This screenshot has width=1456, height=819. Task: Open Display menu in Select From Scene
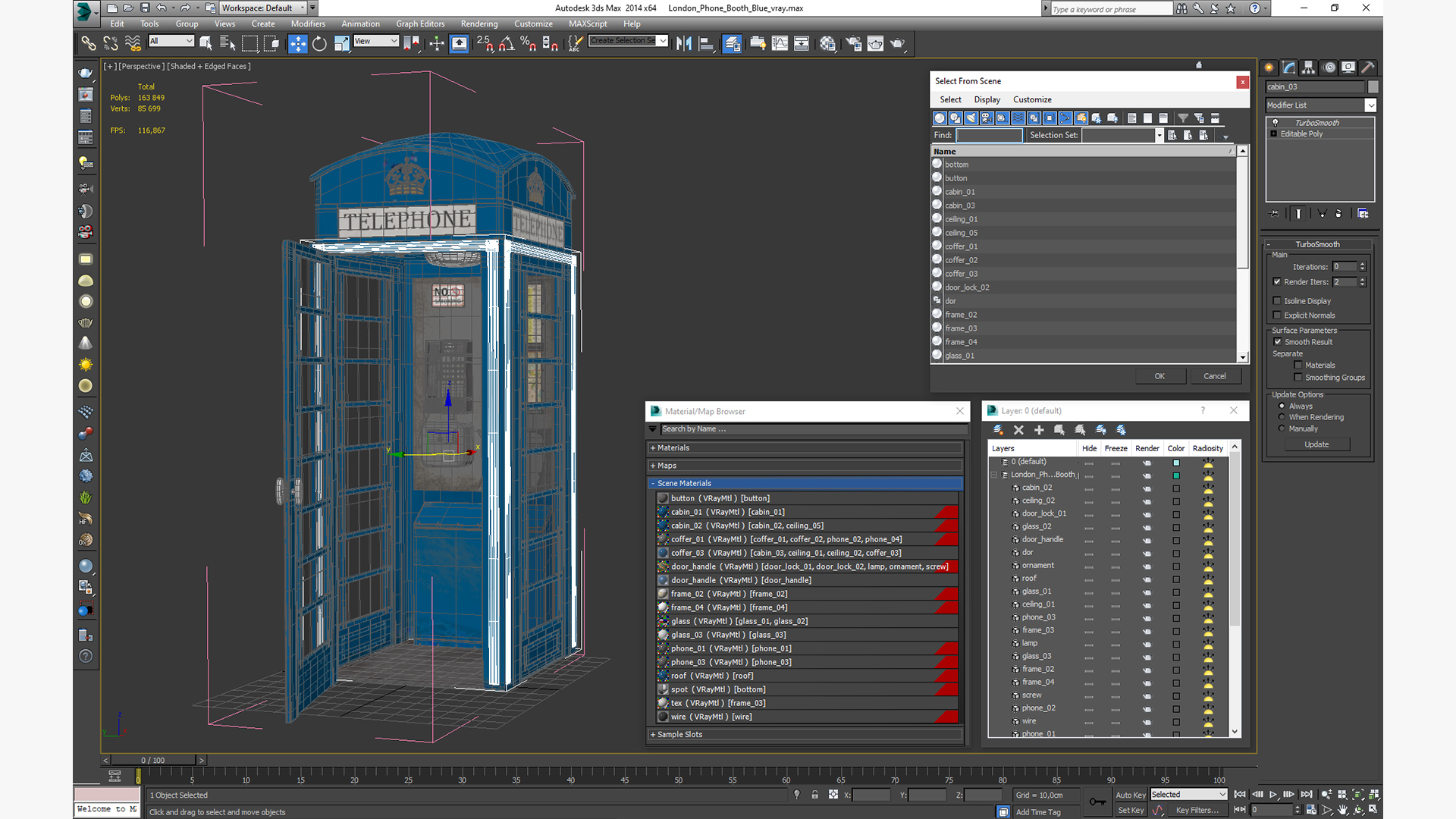987,99
